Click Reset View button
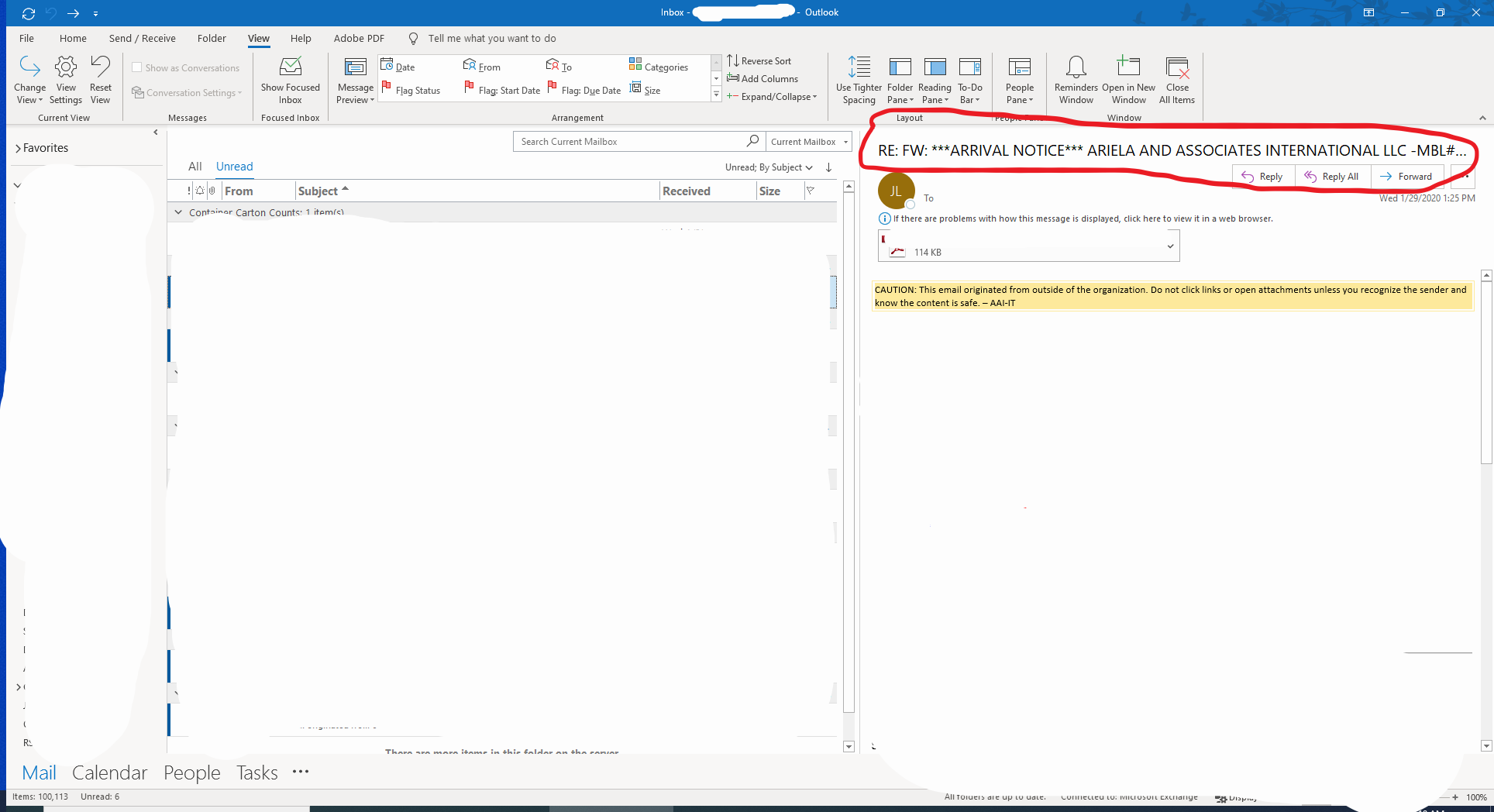Screen dimensions: 1494x812 click(x=100, y=80)
